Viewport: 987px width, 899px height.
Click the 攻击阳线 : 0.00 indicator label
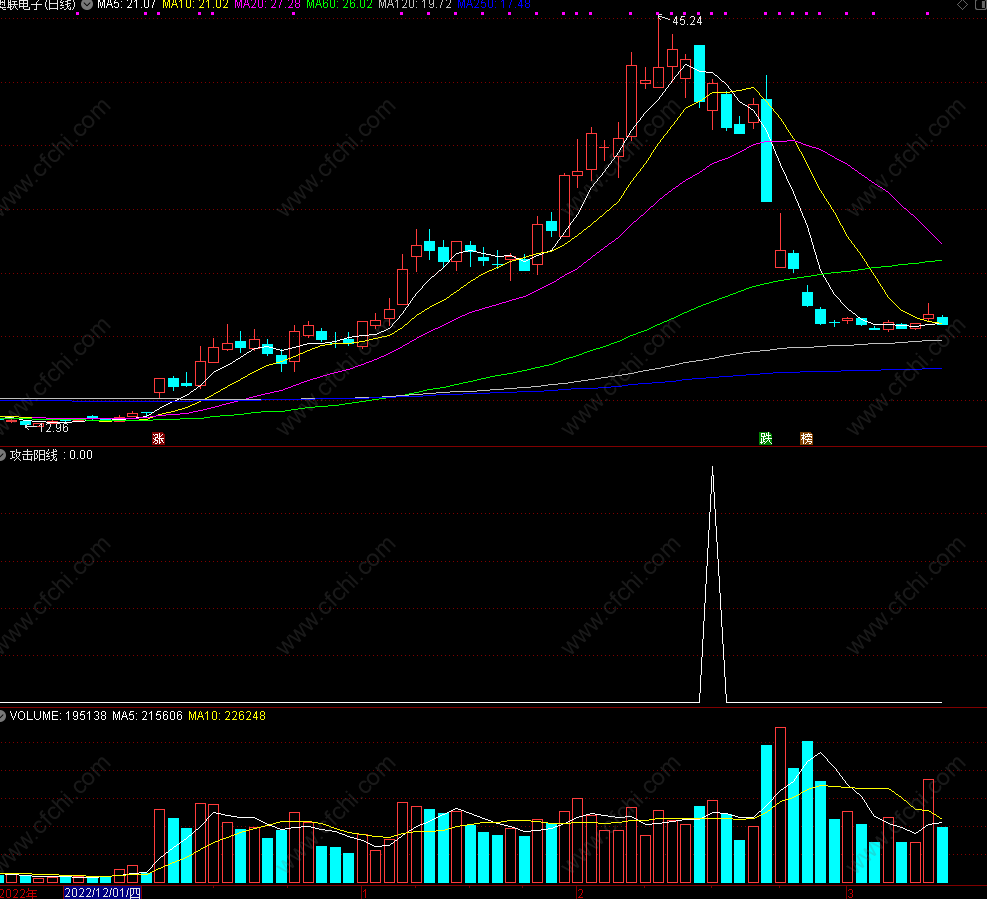[x=51, y=455]
